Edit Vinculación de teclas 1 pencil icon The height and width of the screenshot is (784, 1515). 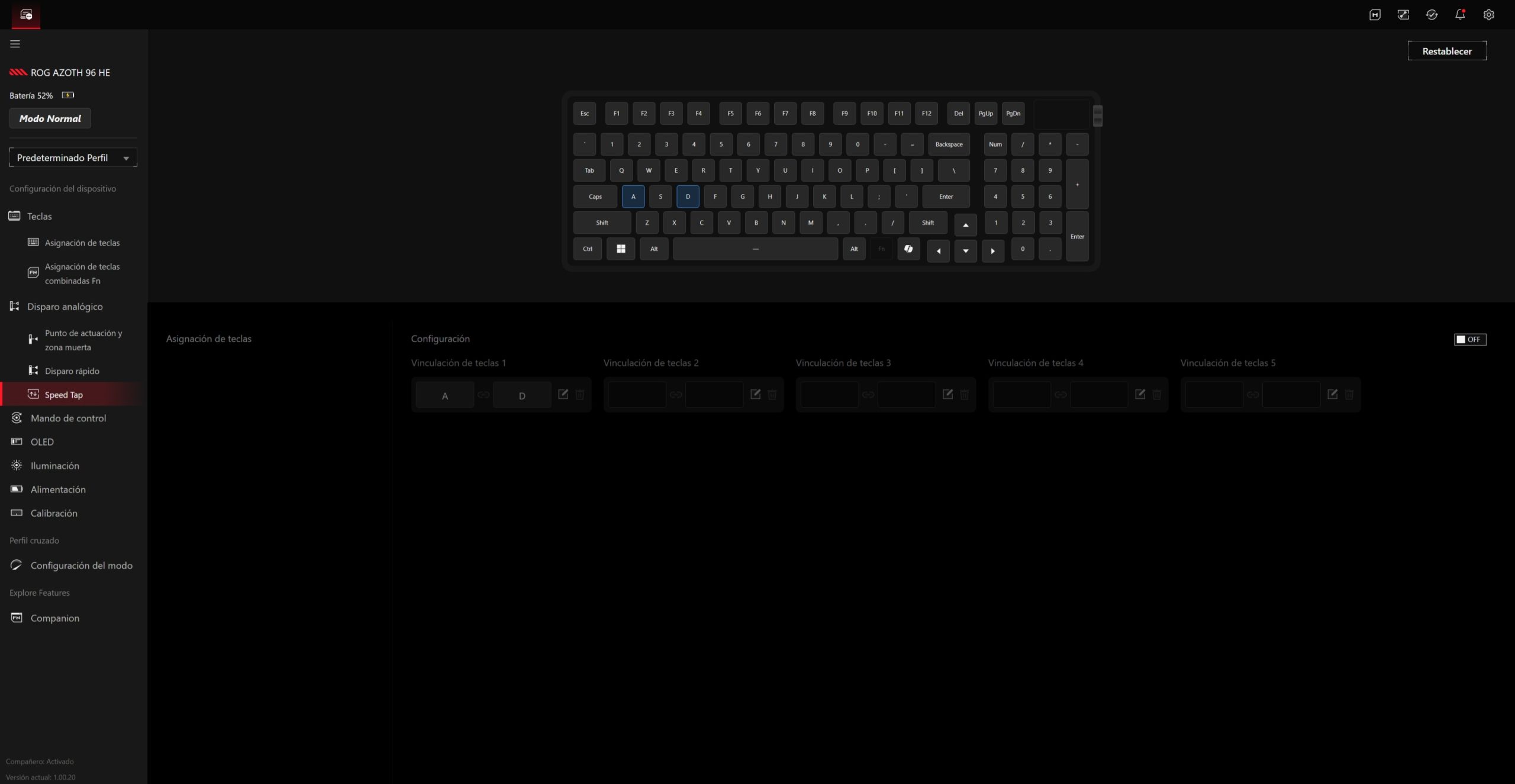point(563,394)
